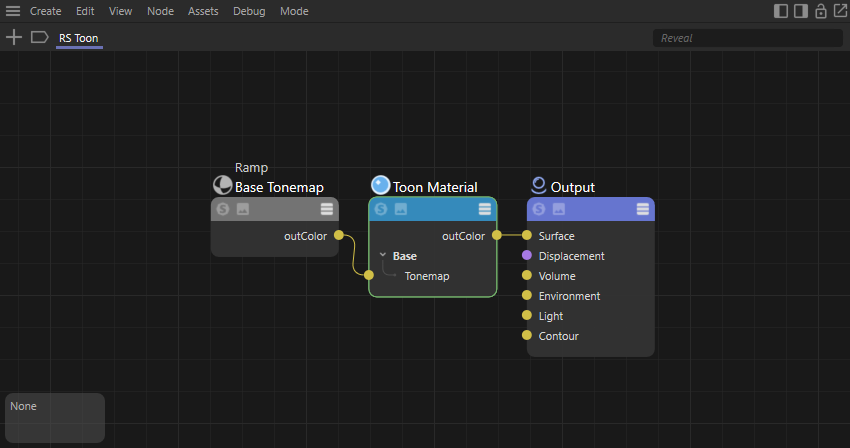Open the Output node options menu

[x=643, y=209]
